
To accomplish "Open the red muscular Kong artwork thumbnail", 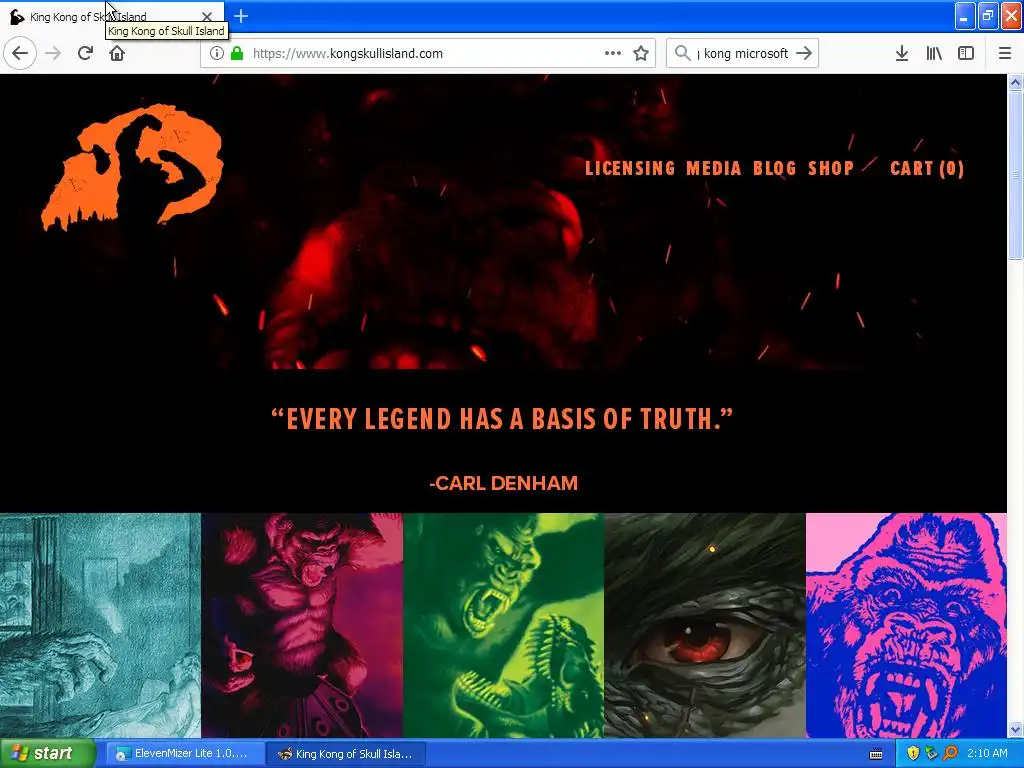I will coord(302,626).
